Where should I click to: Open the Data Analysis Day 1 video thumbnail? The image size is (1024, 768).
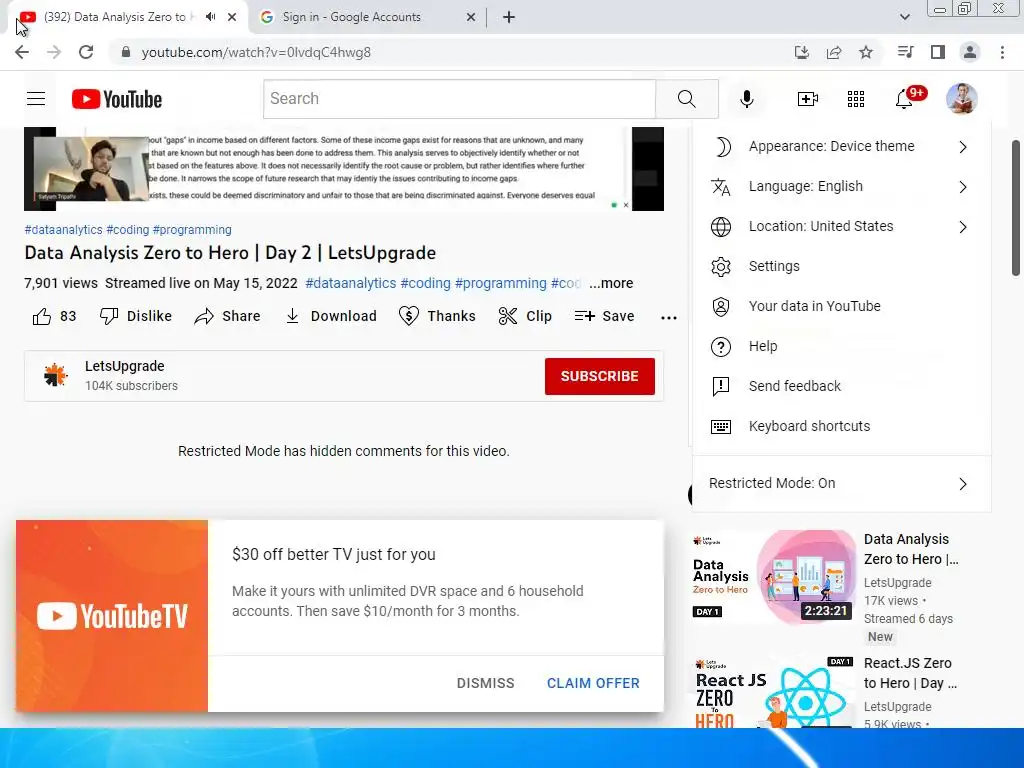pyautogui.click(x=774, y=577)
